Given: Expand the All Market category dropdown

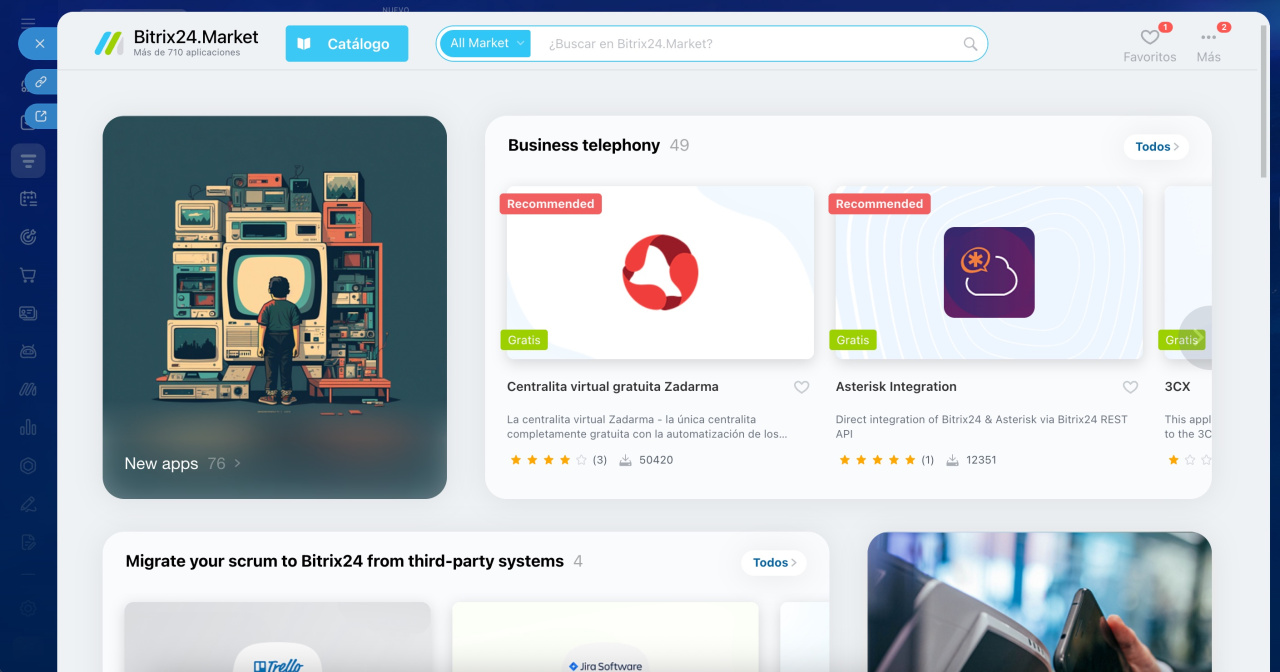Looking at the screenshot, I should point(486,43).
